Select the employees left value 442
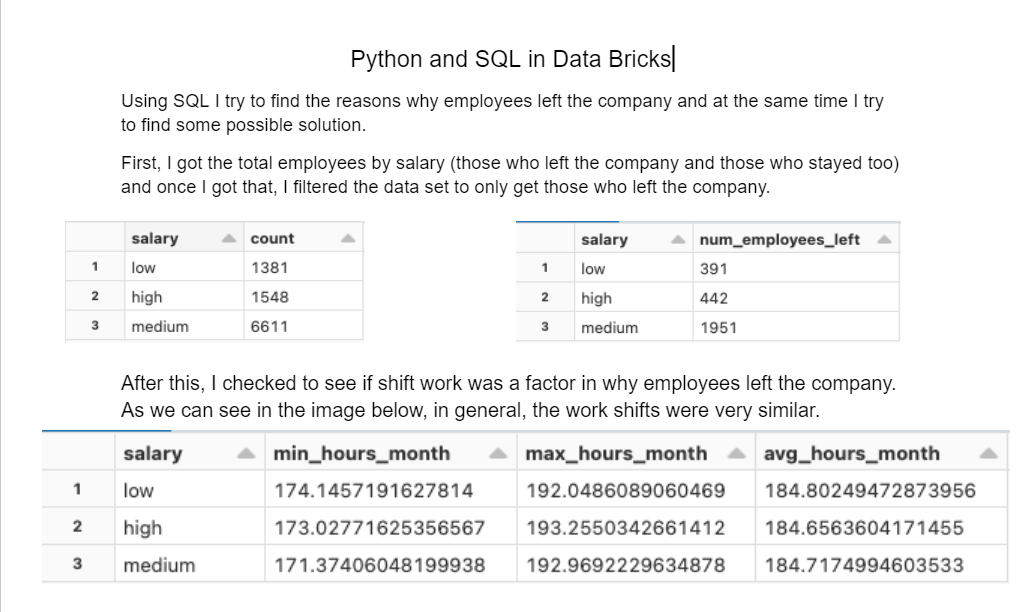The width and height of the screenshot is (1017, 612). [713, 298]
